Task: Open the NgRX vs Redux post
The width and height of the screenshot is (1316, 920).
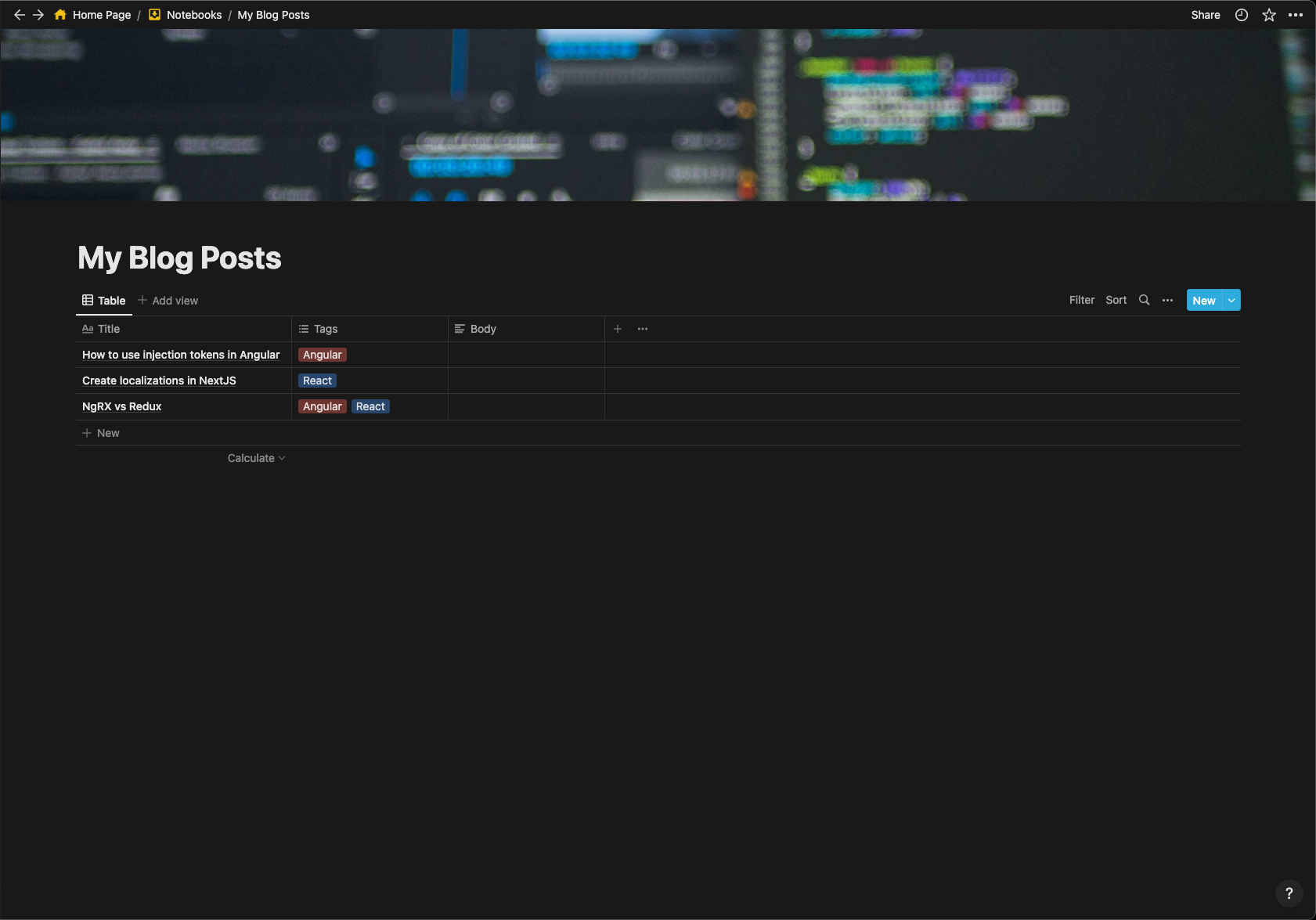Action: pyautogui.click(x=121, y=406)
